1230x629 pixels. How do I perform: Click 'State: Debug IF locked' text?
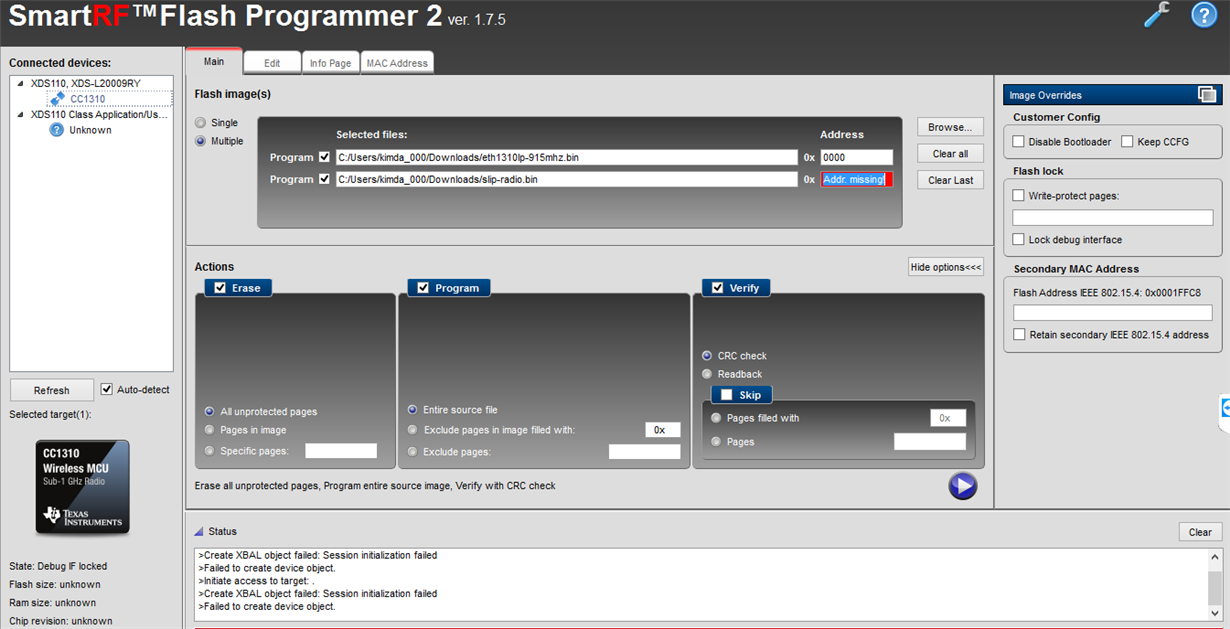point(58,566)
